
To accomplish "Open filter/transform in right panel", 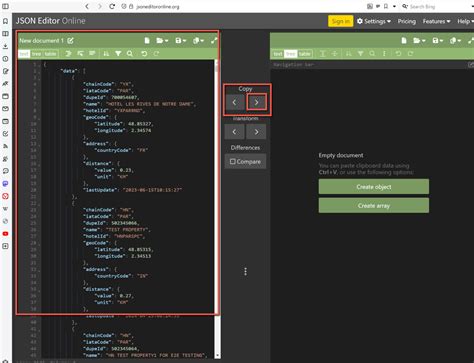I will coord(360,54).
